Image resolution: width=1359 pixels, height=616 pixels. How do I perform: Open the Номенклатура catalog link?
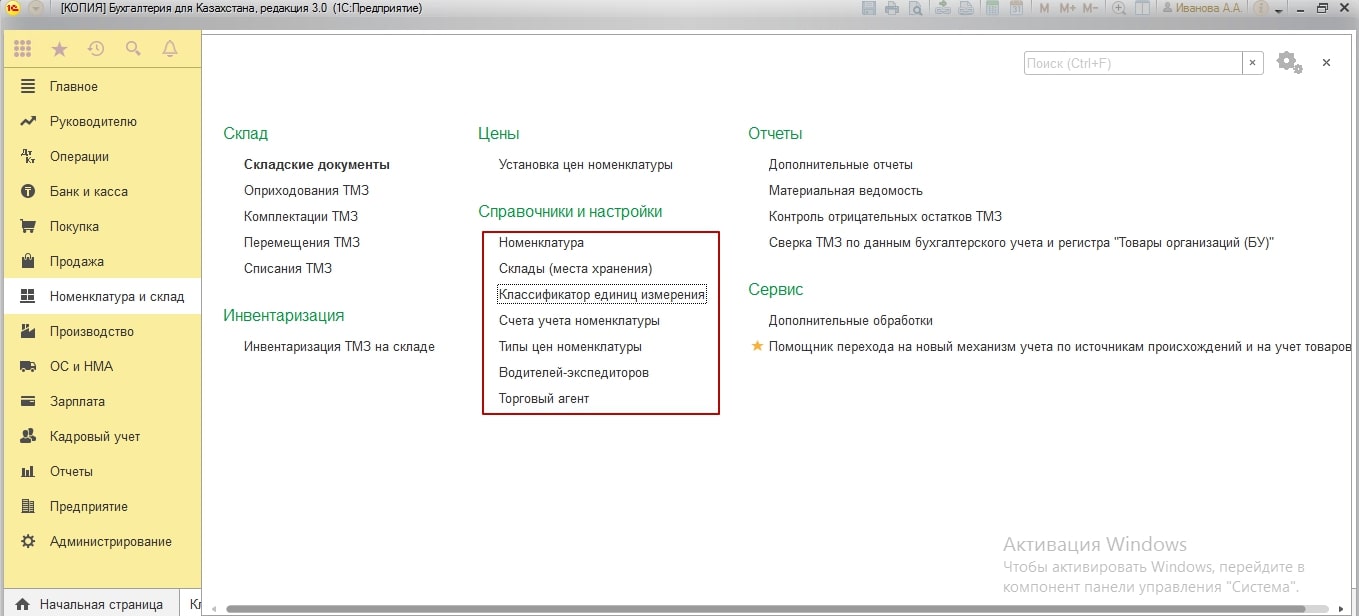coord(541,242)
